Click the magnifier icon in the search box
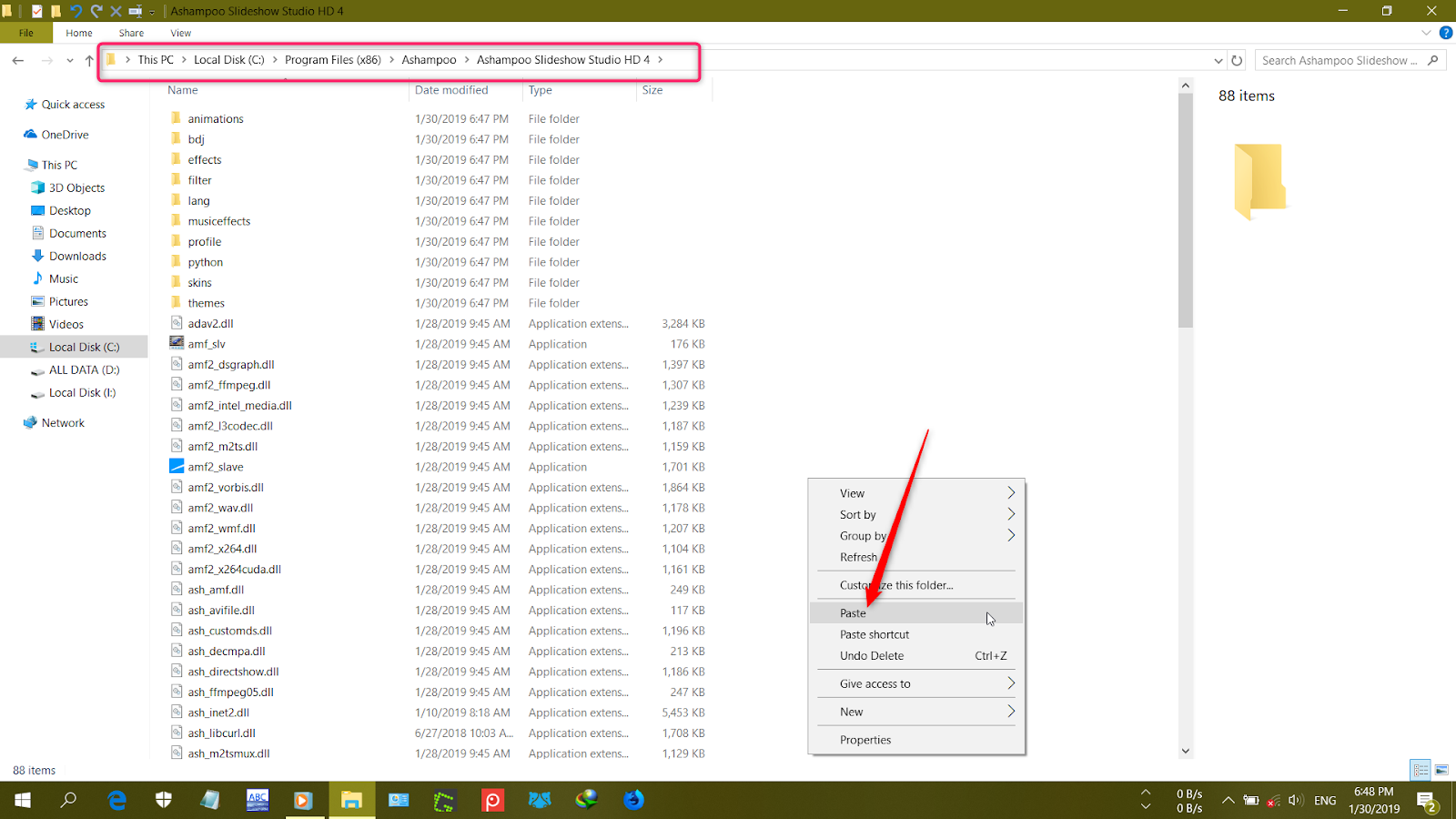 [x=1433, y=60]
